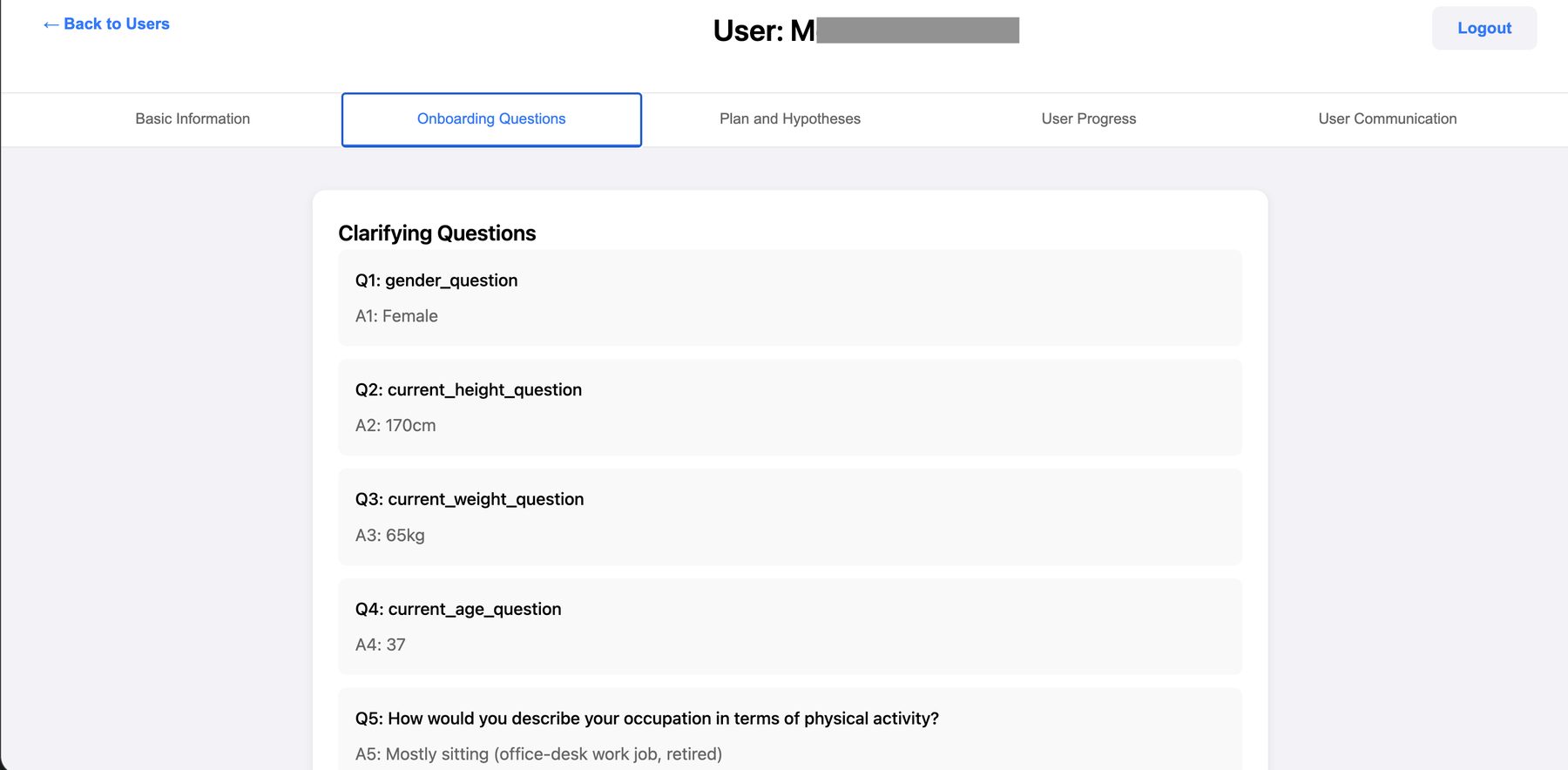Open the User Progress tab
1568x770 pixels.
point(1089,119)
